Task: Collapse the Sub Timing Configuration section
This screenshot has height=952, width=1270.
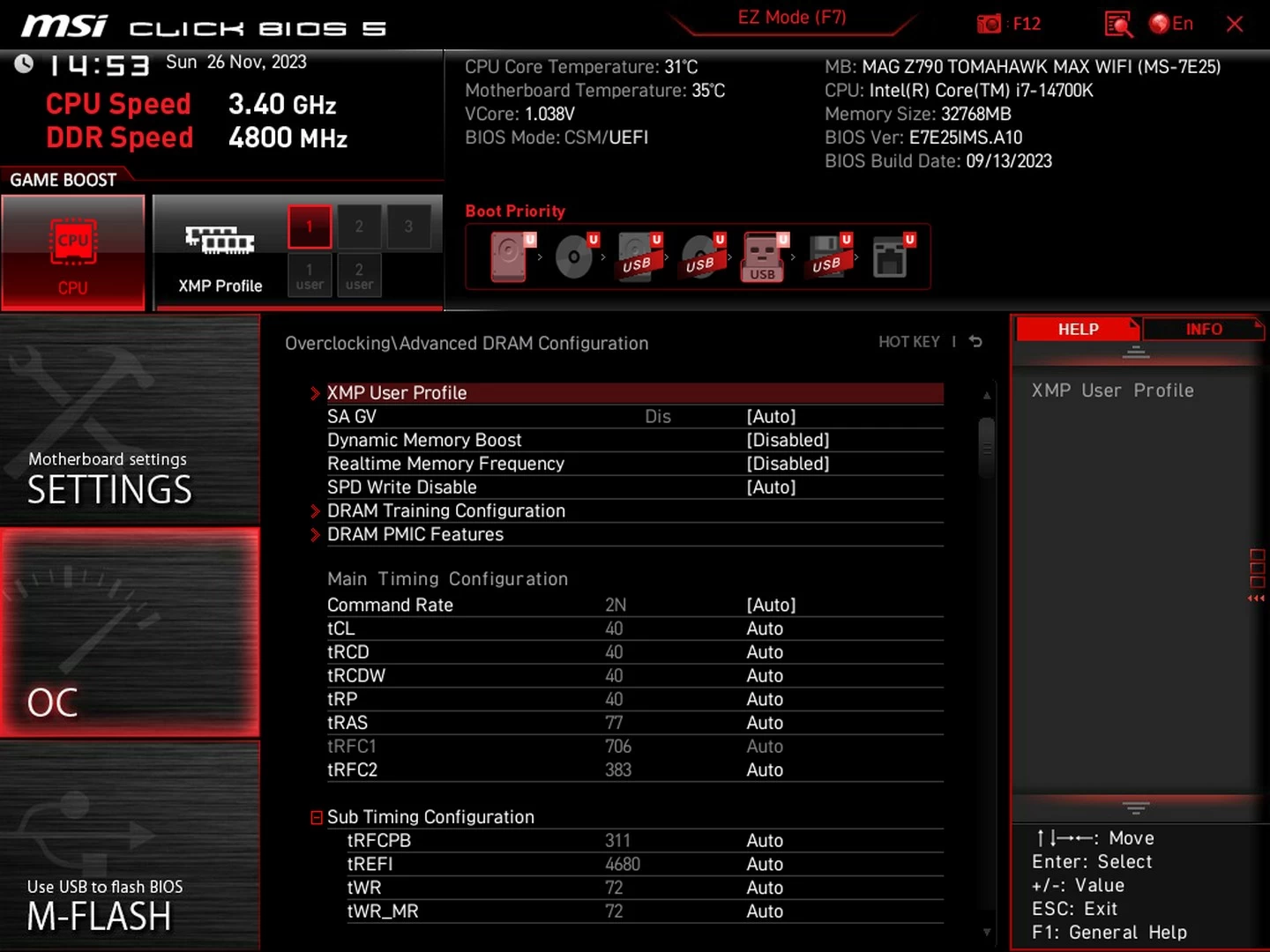Action: point(317,818)
